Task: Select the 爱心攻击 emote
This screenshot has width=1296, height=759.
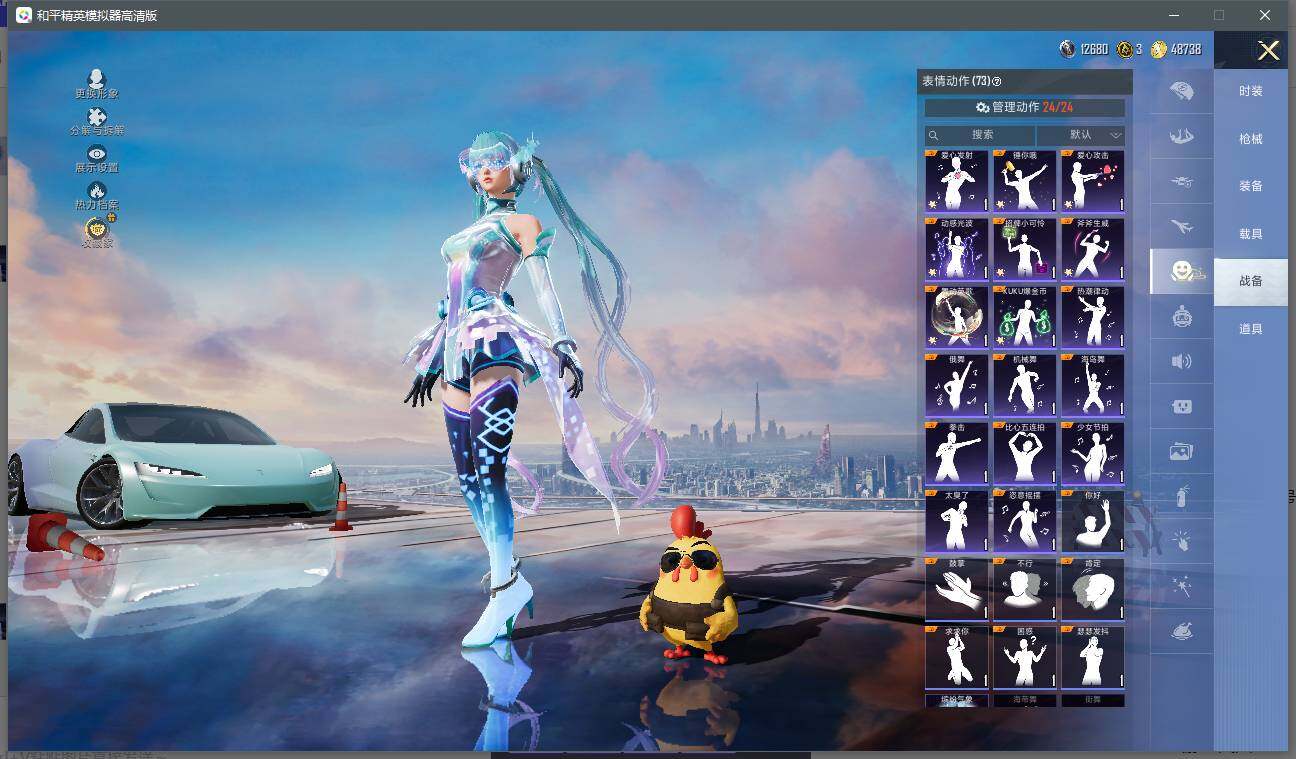Action: click(1093, 181)
